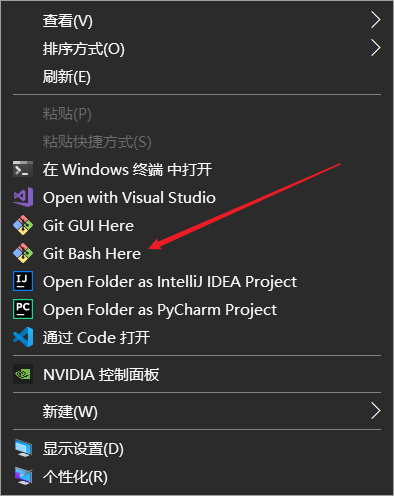Open NVIDIA 控制面板
Viewport: 394px width, 496px height.
[x=197, y=374]
